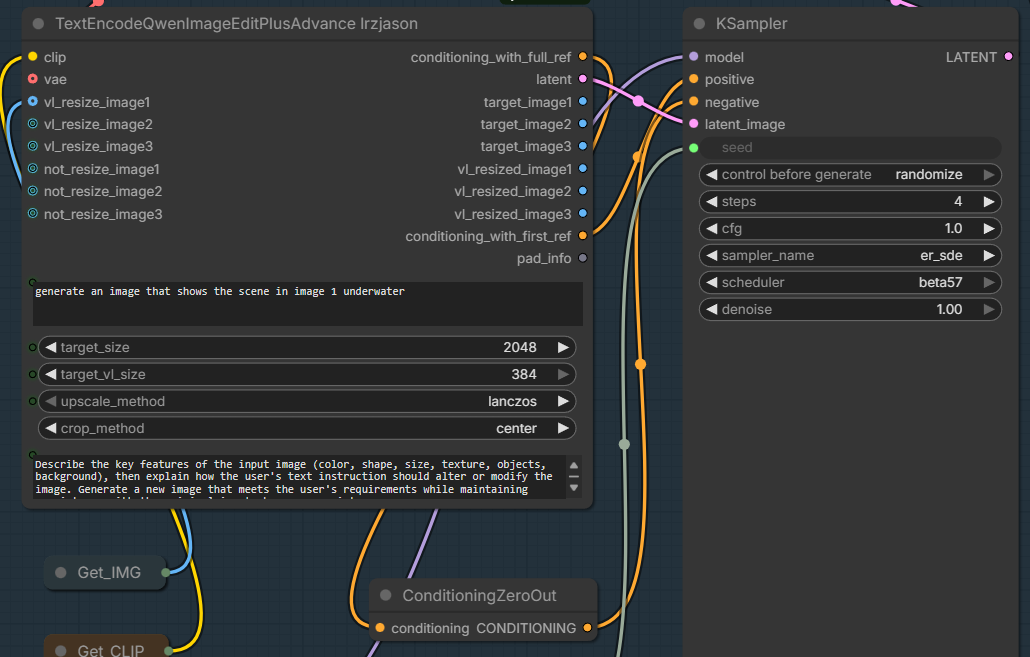
Task: Click the CONDITIONING output on ConditioningZeroOut
Action: pos(588,628)
